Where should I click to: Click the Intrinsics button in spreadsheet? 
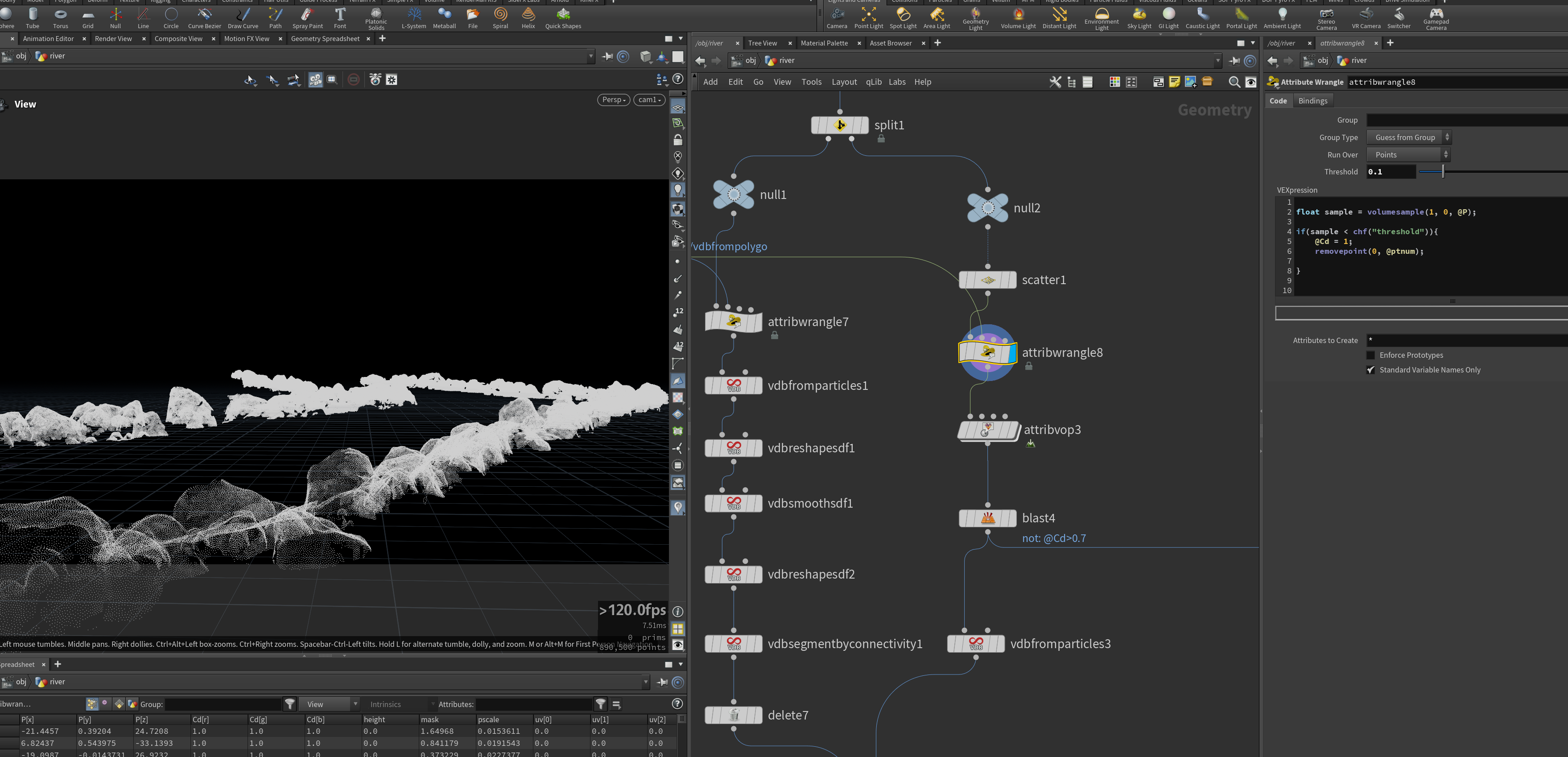click(385, 704)
